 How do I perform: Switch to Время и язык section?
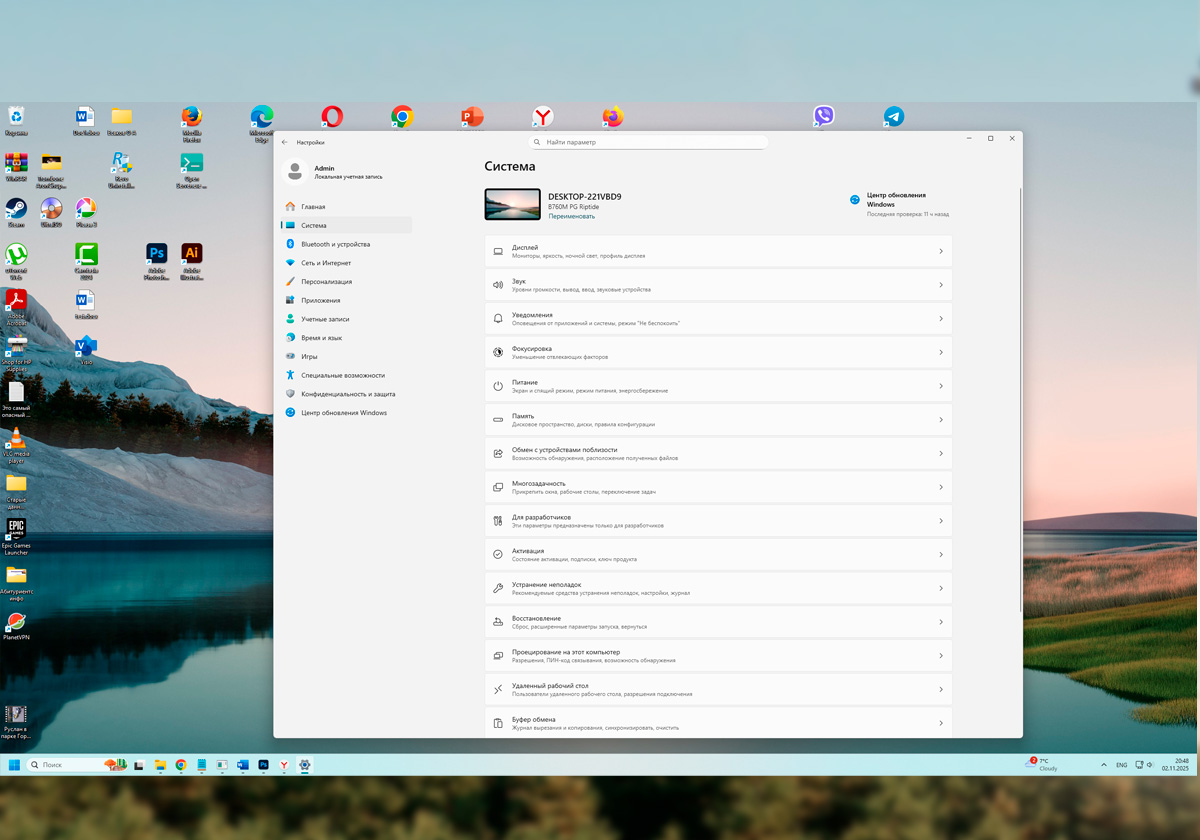click(x=321, y=338)
